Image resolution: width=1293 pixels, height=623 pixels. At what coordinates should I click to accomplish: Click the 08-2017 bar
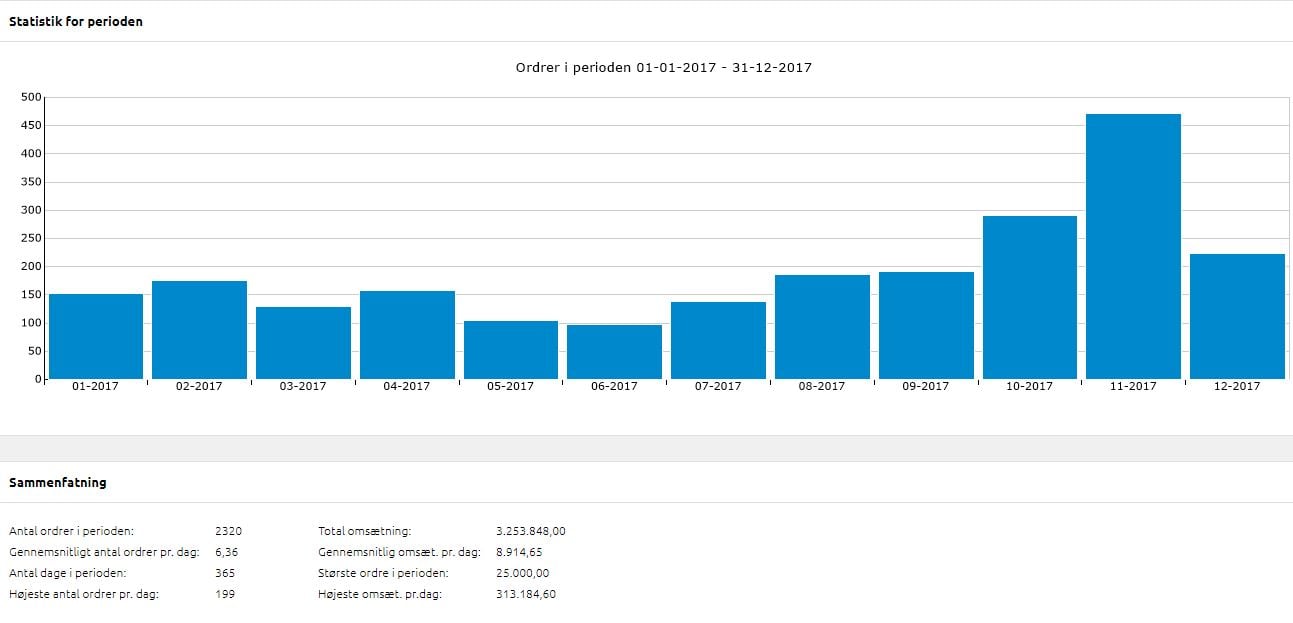[822, 327]
